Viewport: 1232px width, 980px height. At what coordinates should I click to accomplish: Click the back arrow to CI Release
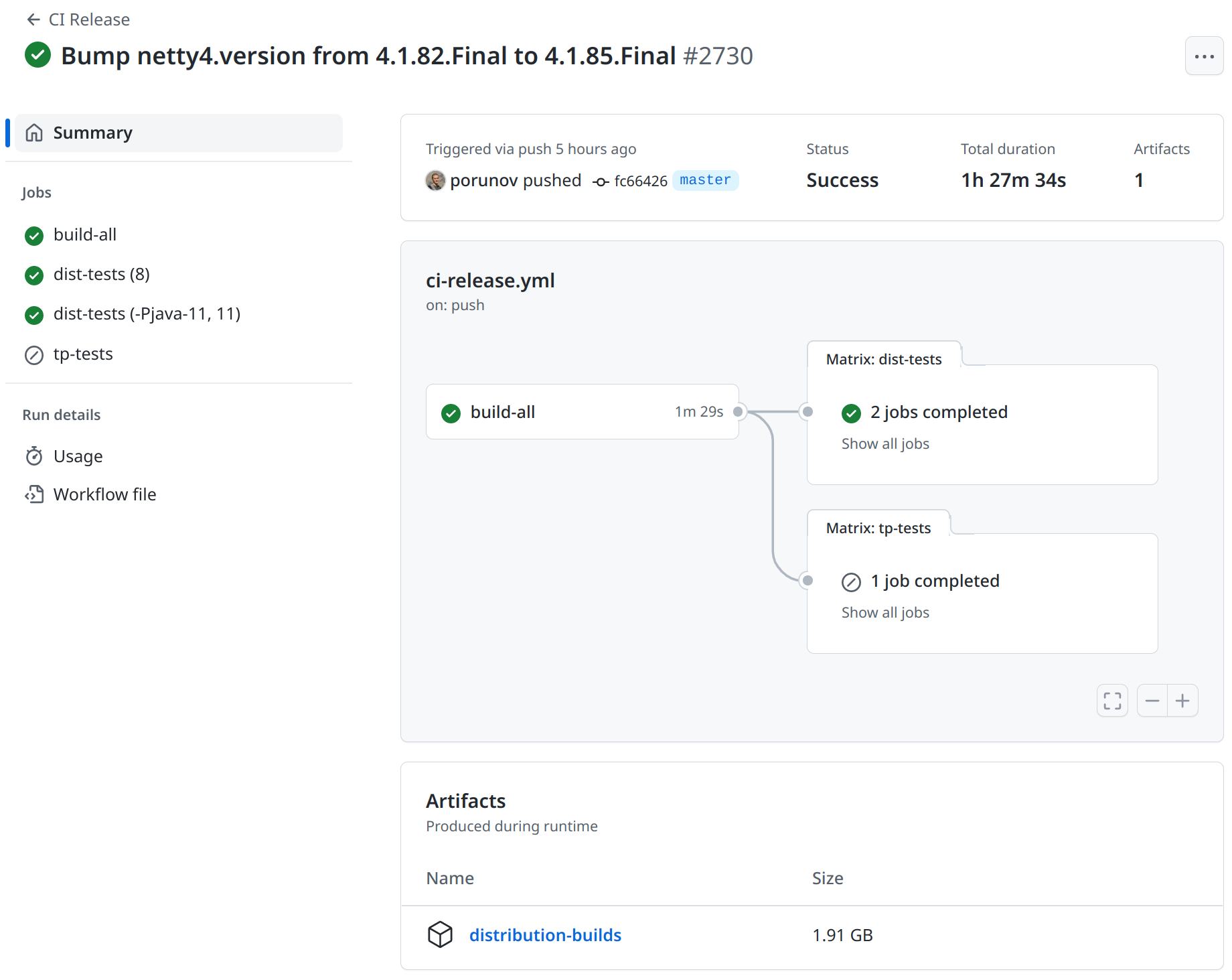click(x=33, y=20)
